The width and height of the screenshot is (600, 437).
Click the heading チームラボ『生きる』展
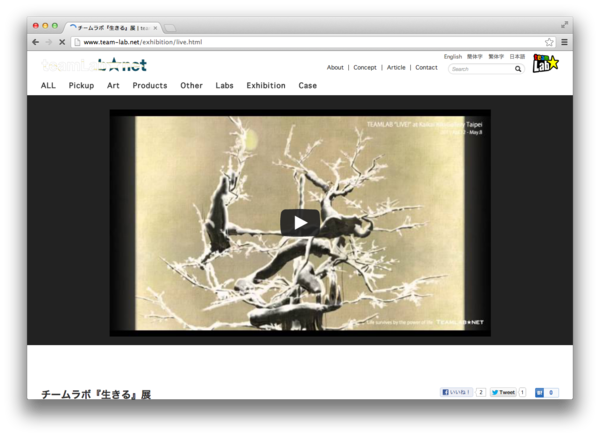[x=96, y=394]
